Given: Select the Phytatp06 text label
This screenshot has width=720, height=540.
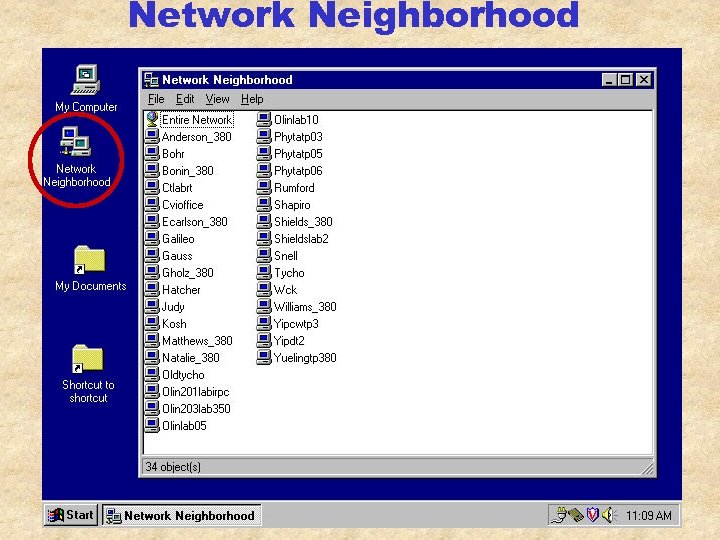Looking at the screenshot, I should [298, 171].
